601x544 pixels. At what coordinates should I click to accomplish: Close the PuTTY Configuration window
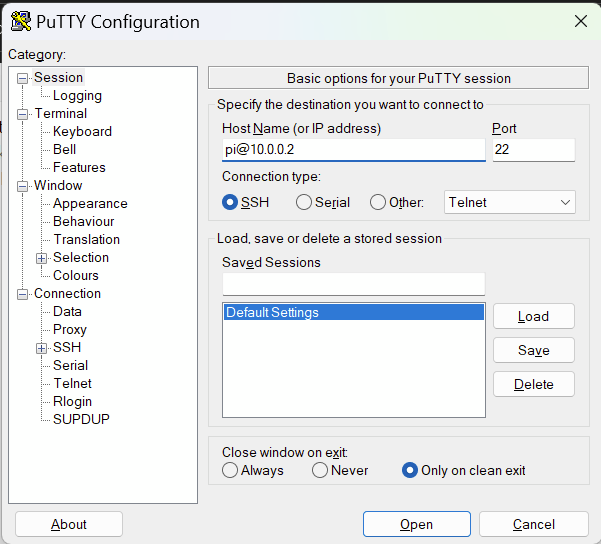(x=580, y=21)
